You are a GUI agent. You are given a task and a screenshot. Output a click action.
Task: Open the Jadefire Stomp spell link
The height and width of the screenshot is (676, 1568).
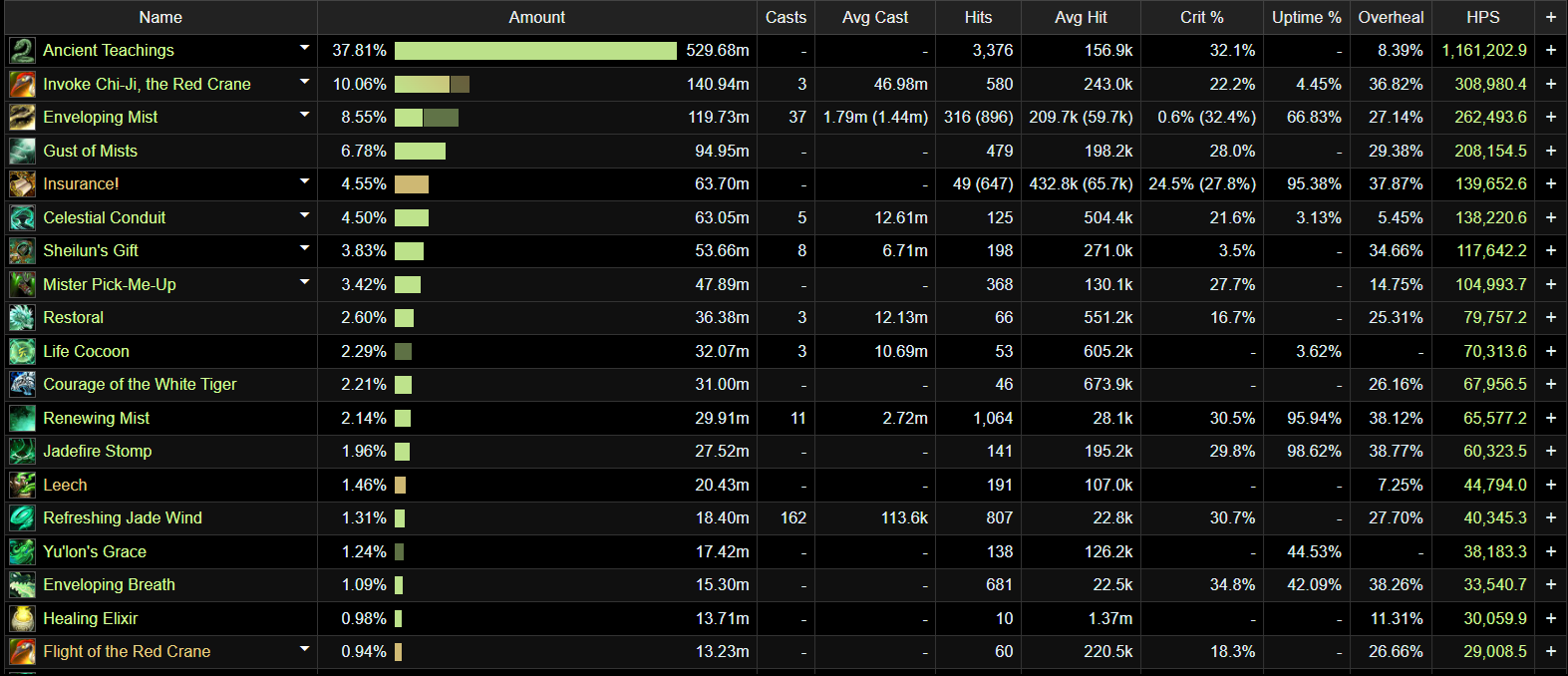[x=98, y=452]
